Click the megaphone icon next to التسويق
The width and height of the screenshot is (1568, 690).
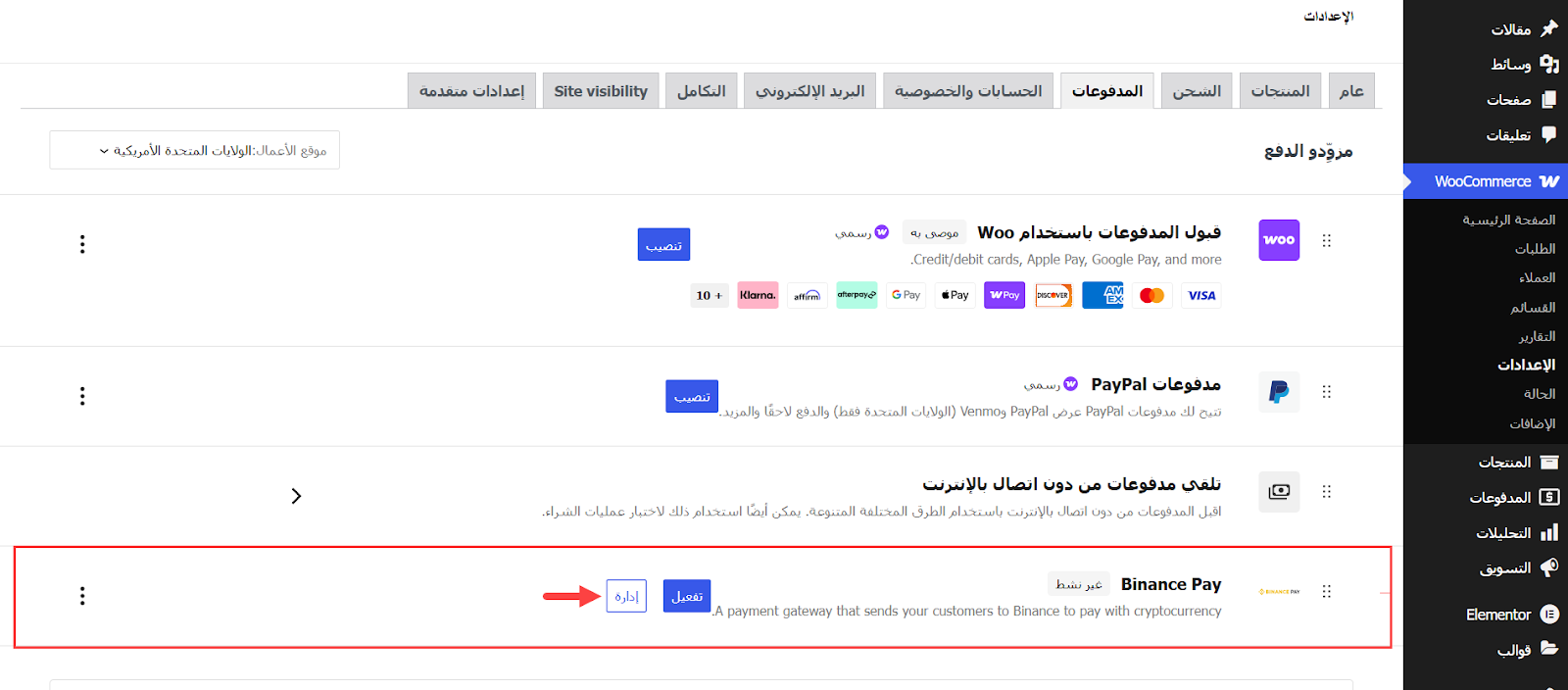point(1549,567)
